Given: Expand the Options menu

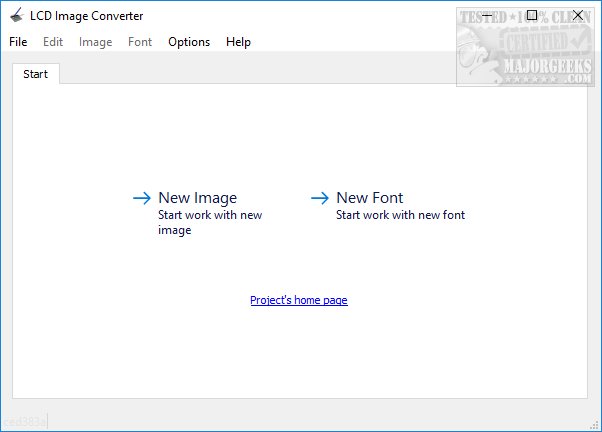Looking at the screenshot, I should coord(189,42).
